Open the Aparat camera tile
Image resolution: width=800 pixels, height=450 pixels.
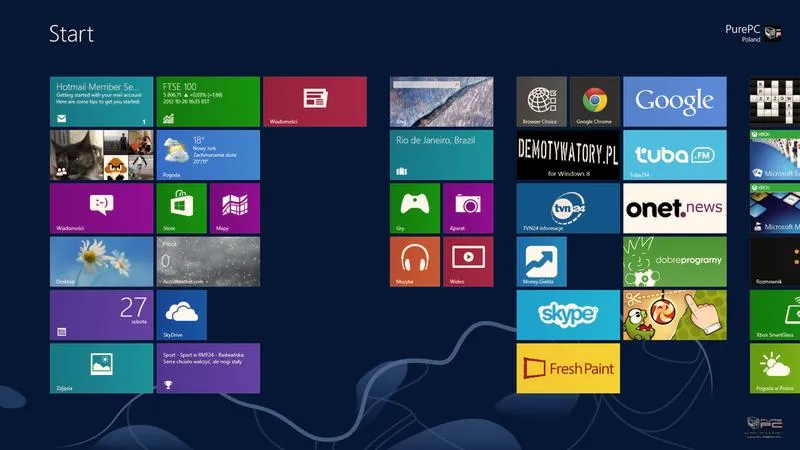point(468,208)
